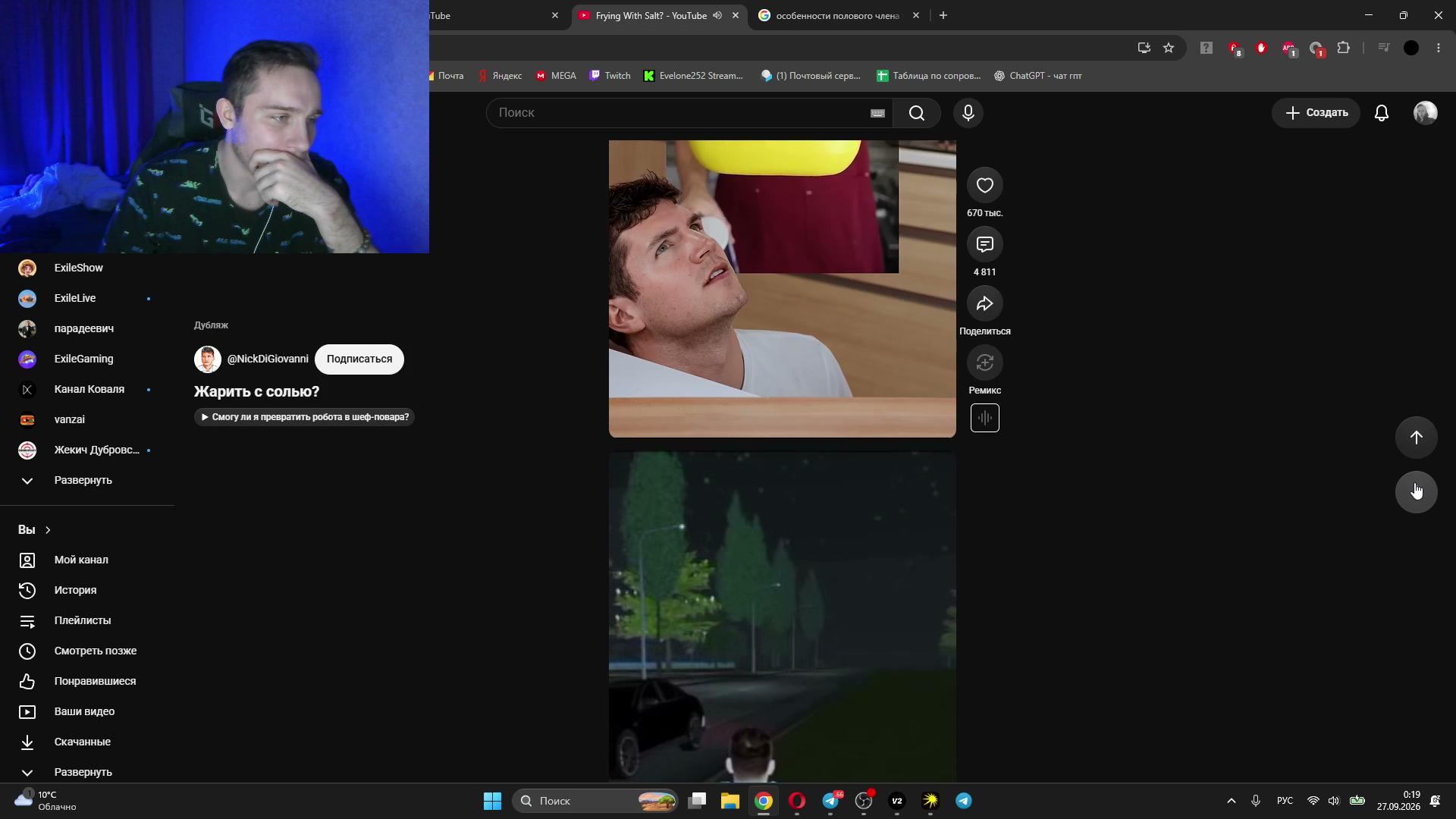Open the notifications bell
Image resolution: width=1456 pixels, height=819 pixels.
coord(1382,113)
